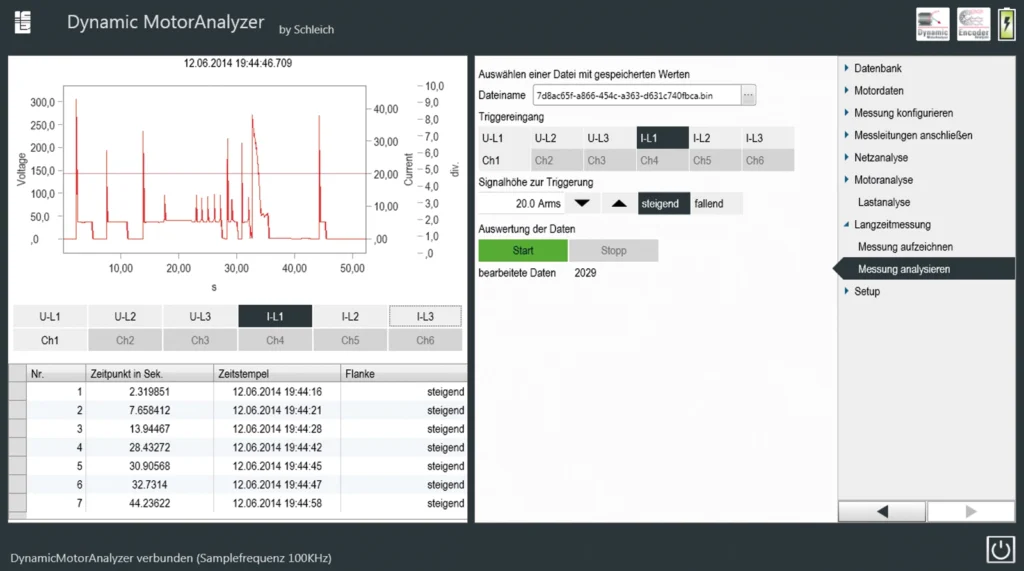
Task: Go back using the left navigation arrow
Action: click(x=881, y=511)
